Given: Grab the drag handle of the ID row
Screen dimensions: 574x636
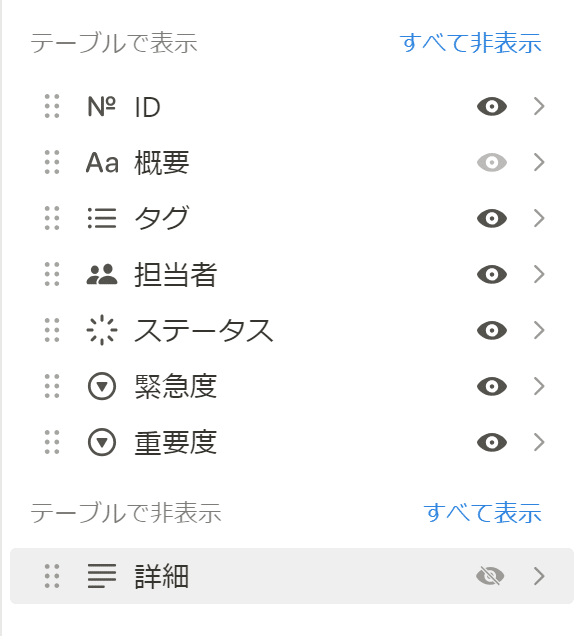Looking at the screenshot, I should click(x=52, y=107).
